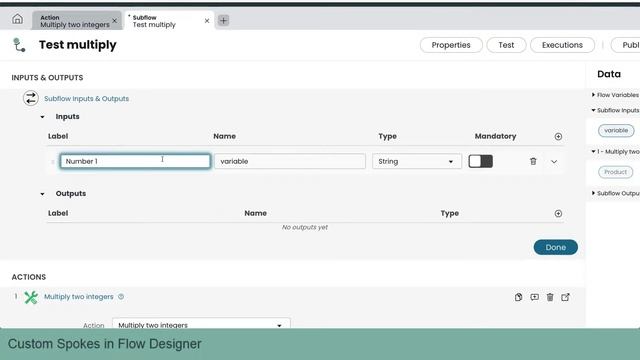
Task: Collapse the Inputs section
Action: click(x=42, y=117)
